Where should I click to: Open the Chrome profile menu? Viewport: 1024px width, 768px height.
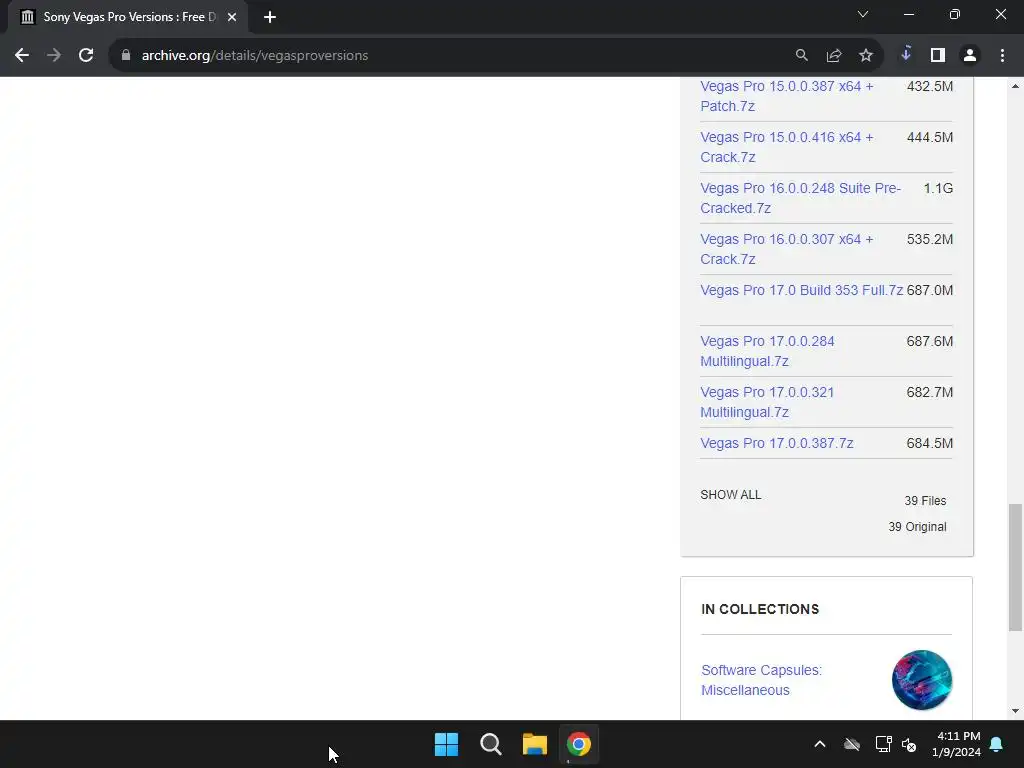pos(970,56)
